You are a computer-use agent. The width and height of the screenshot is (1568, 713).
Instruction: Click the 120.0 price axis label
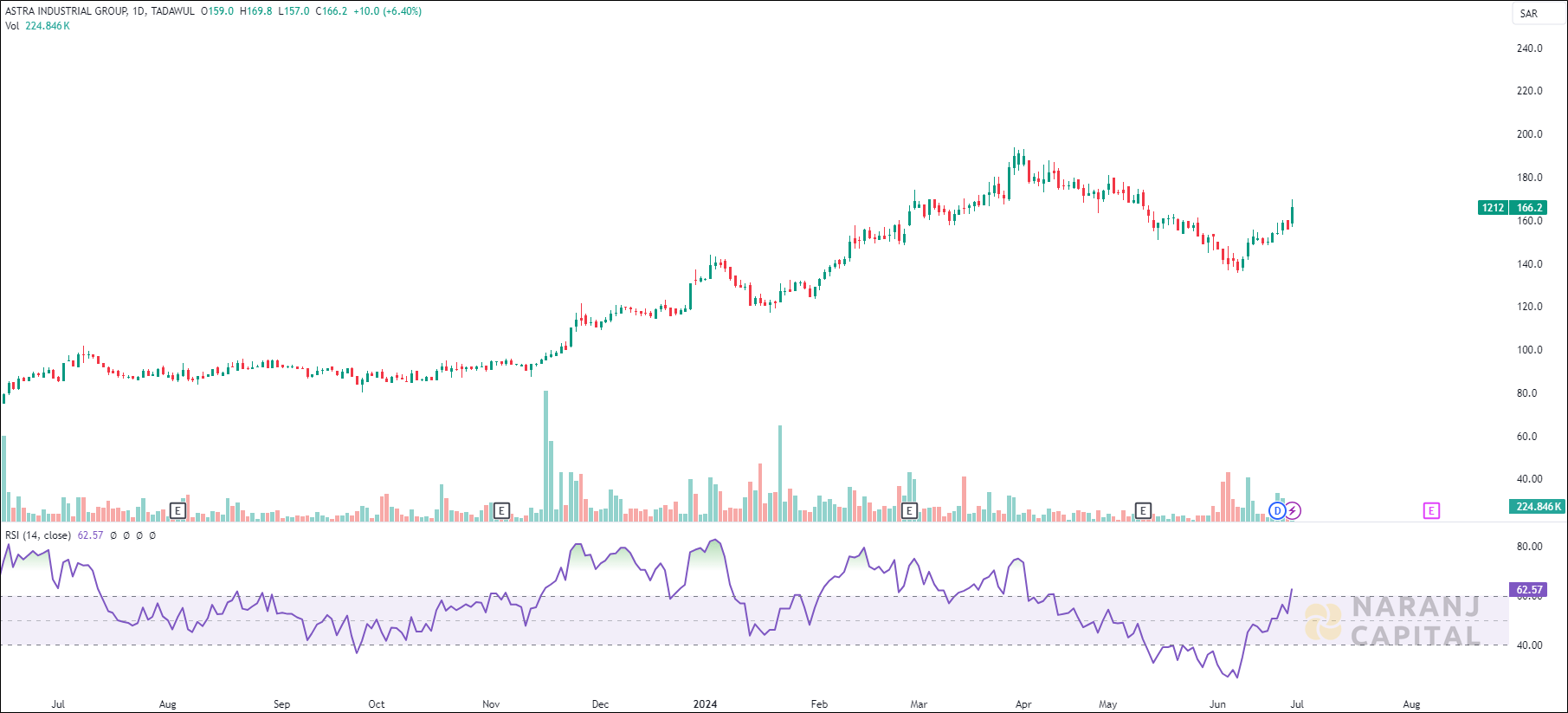click(x=1529, y=307)
